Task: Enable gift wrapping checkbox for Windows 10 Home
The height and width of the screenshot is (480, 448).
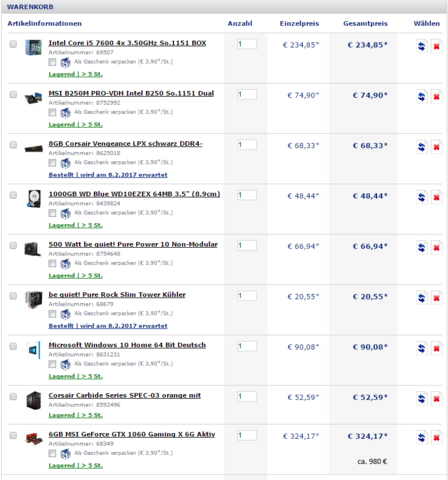Action: pyautogui.click(x=52, y=364)
